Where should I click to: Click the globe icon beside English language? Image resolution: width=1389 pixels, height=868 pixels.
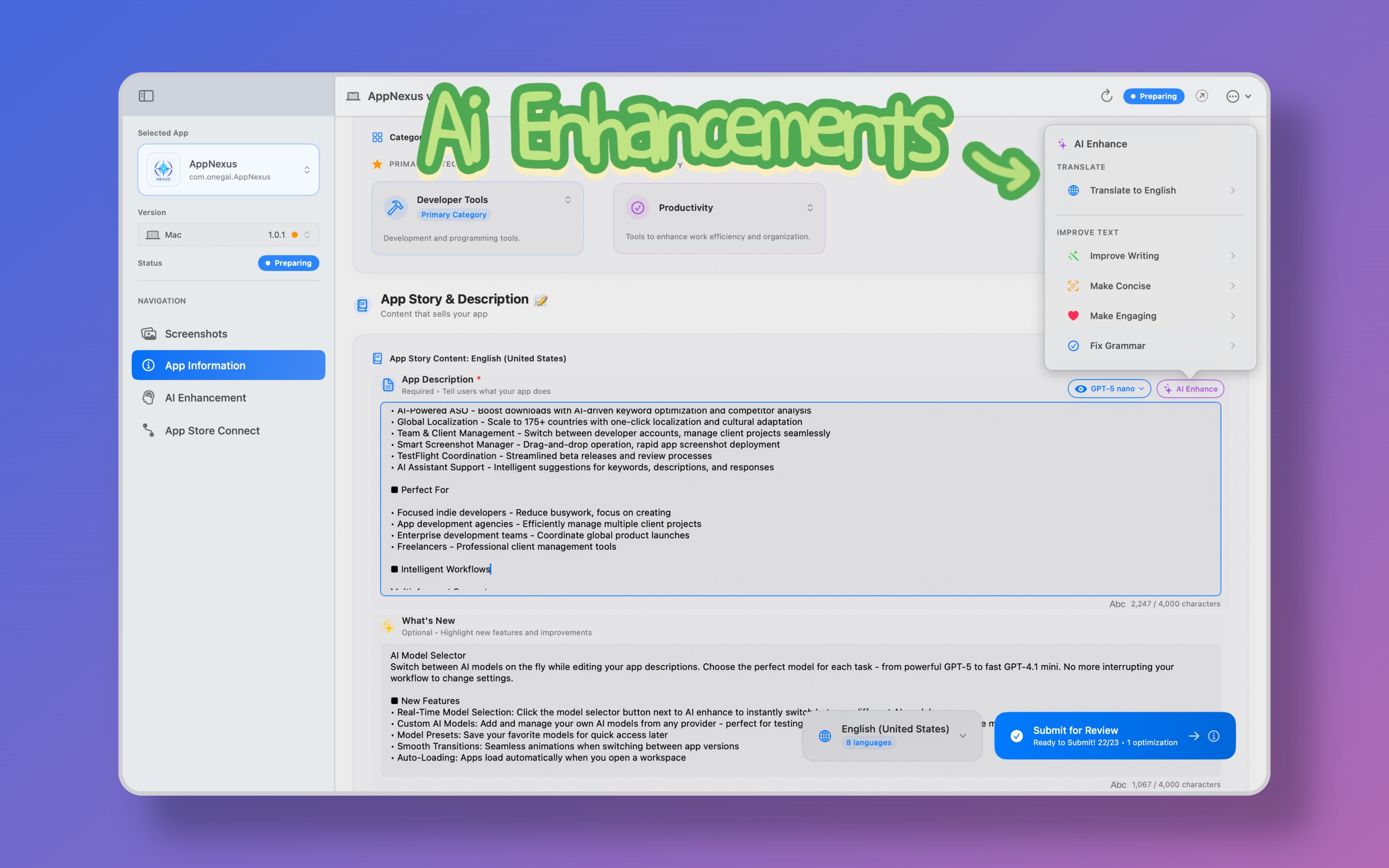(825, 736)
